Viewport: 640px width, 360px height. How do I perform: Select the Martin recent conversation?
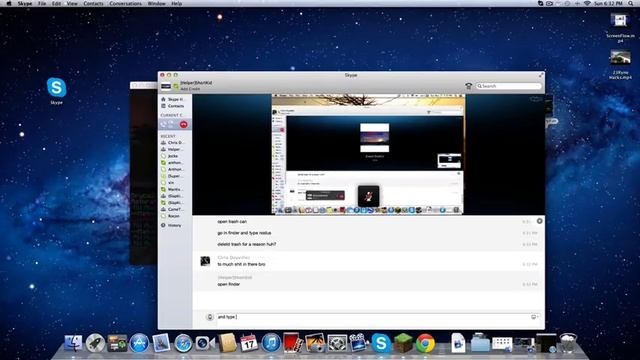point(173,189)
